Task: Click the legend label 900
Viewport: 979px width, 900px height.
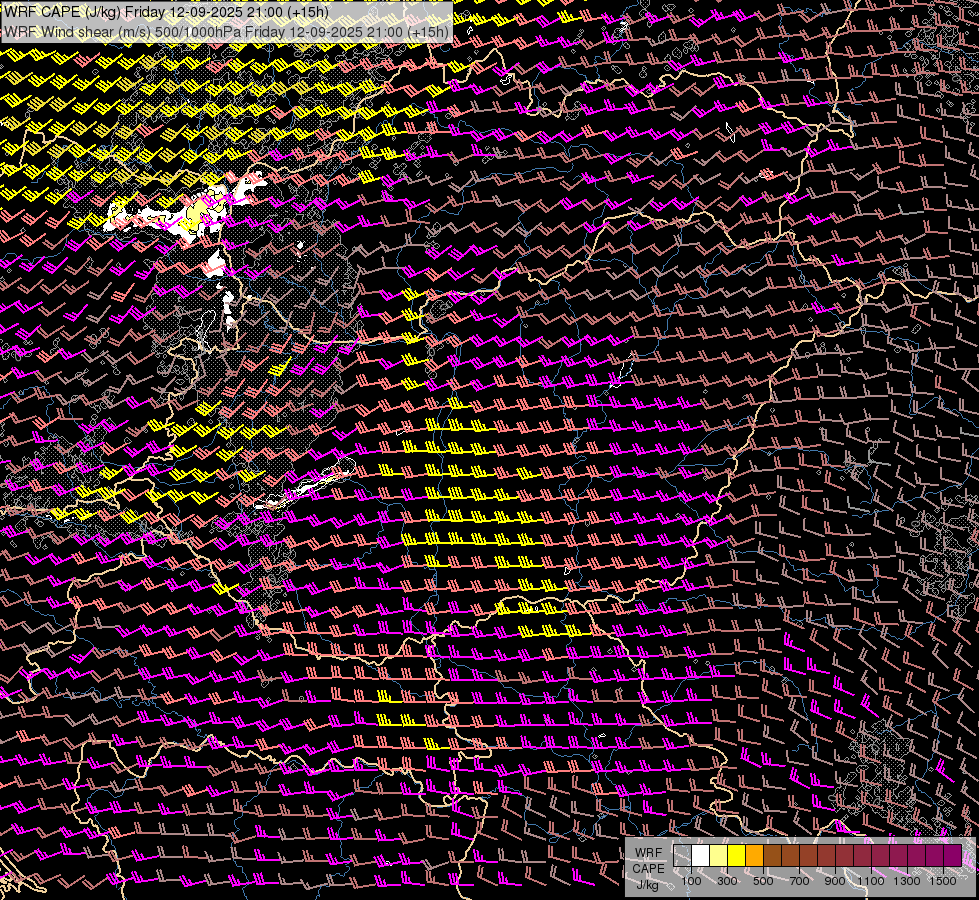Action: 835,881
